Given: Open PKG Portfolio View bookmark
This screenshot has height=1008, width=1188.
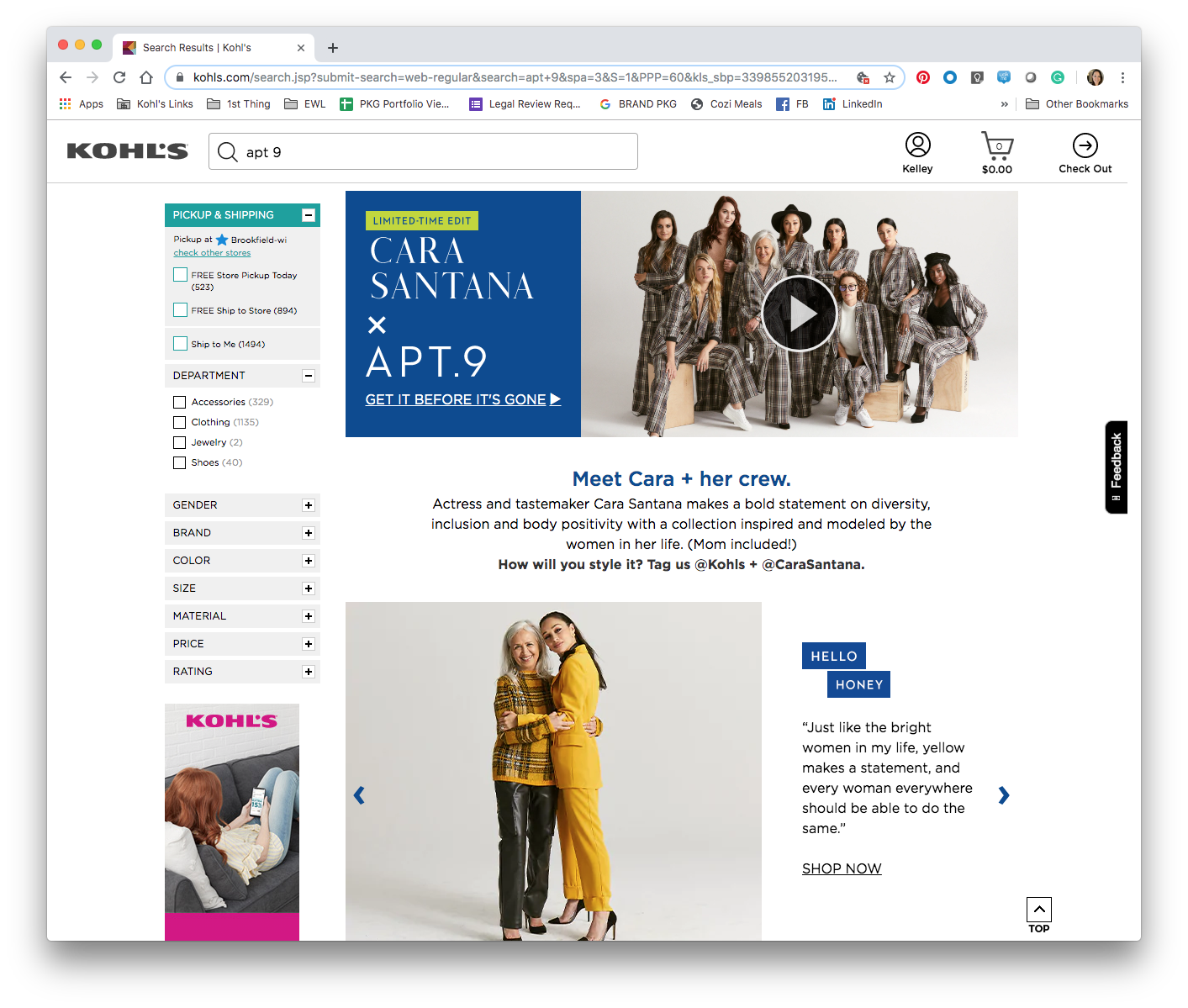Looking at the screenshot, I should (x=394, y=104).
